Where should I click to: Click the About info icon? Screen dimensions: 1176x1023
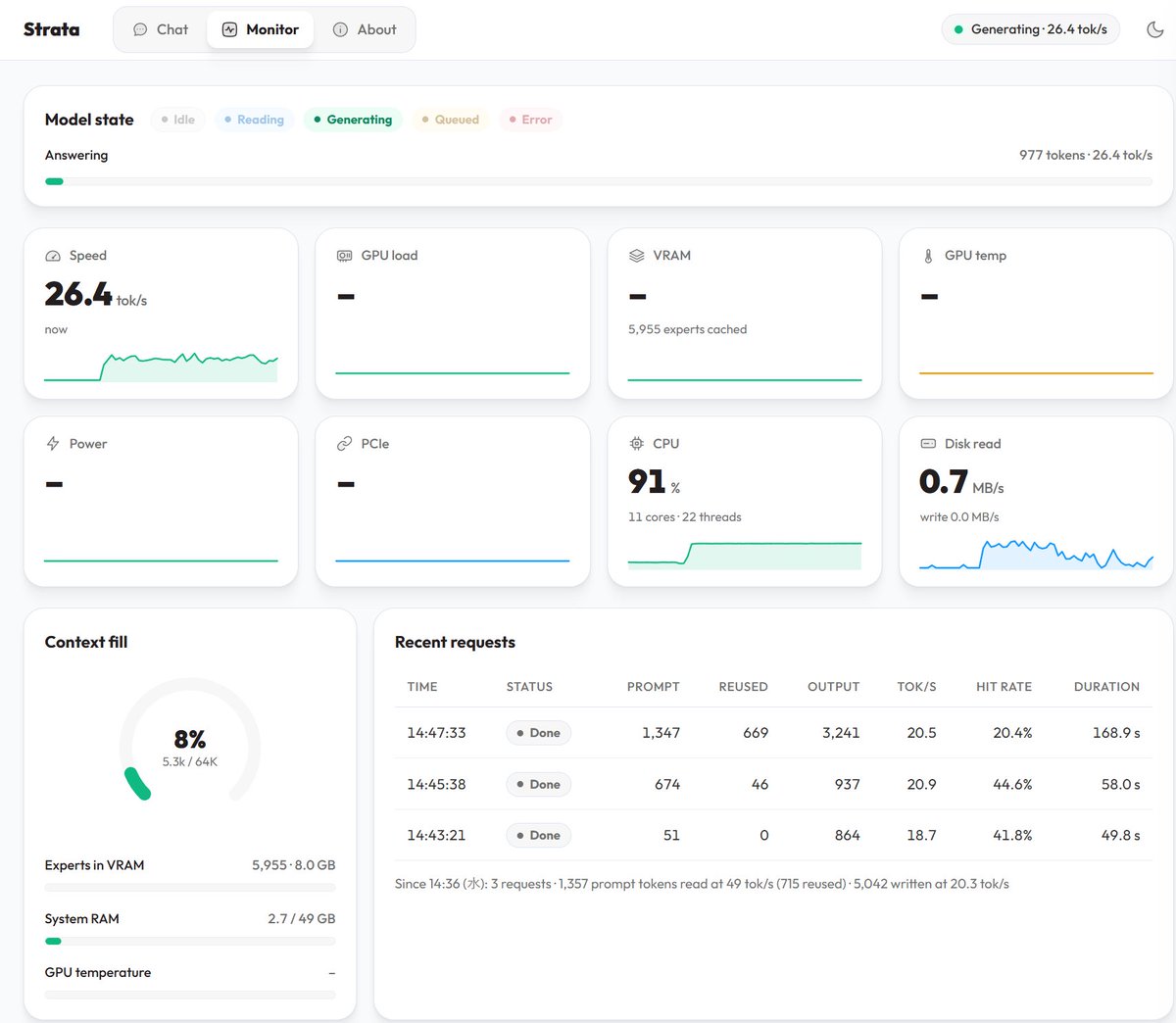[340, 29]
